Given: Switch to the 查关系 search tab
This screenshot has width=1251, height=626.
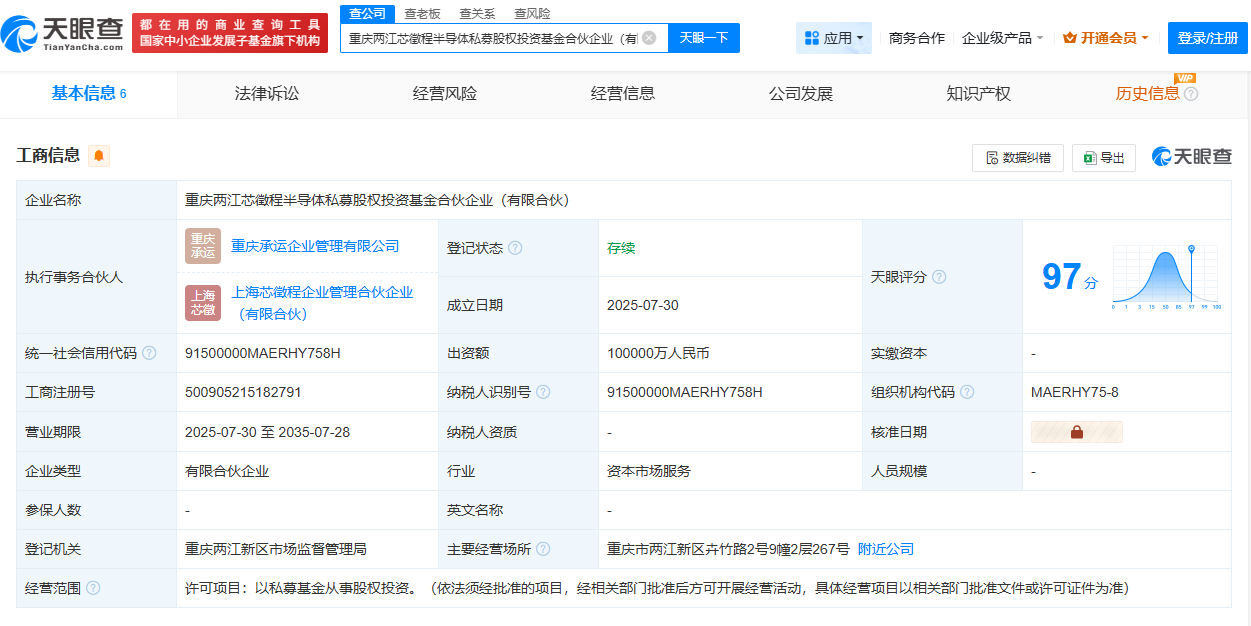Looking at the screenshot, I should tap(477, 14).
